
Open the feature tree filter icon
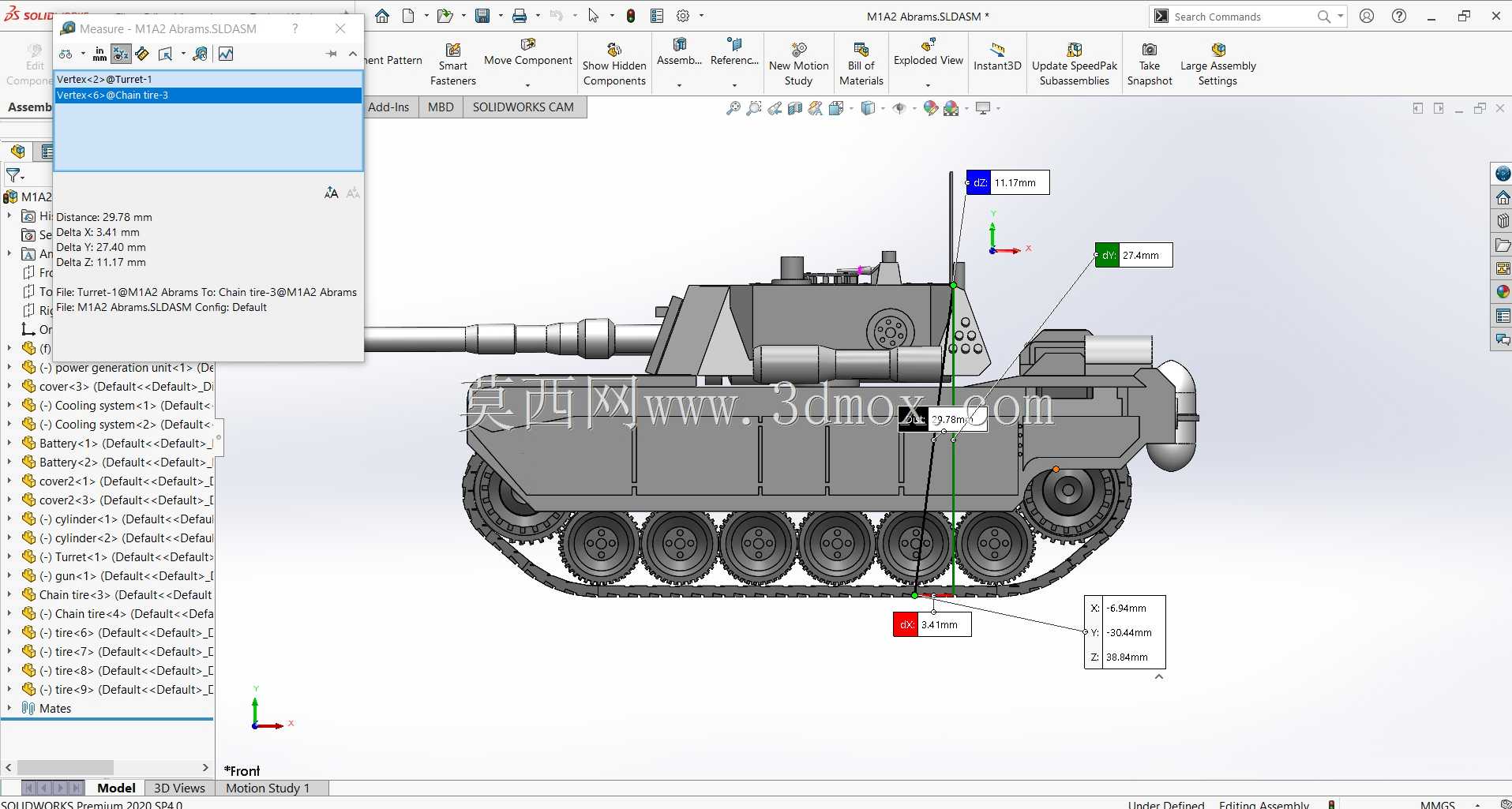pos(14,175)
